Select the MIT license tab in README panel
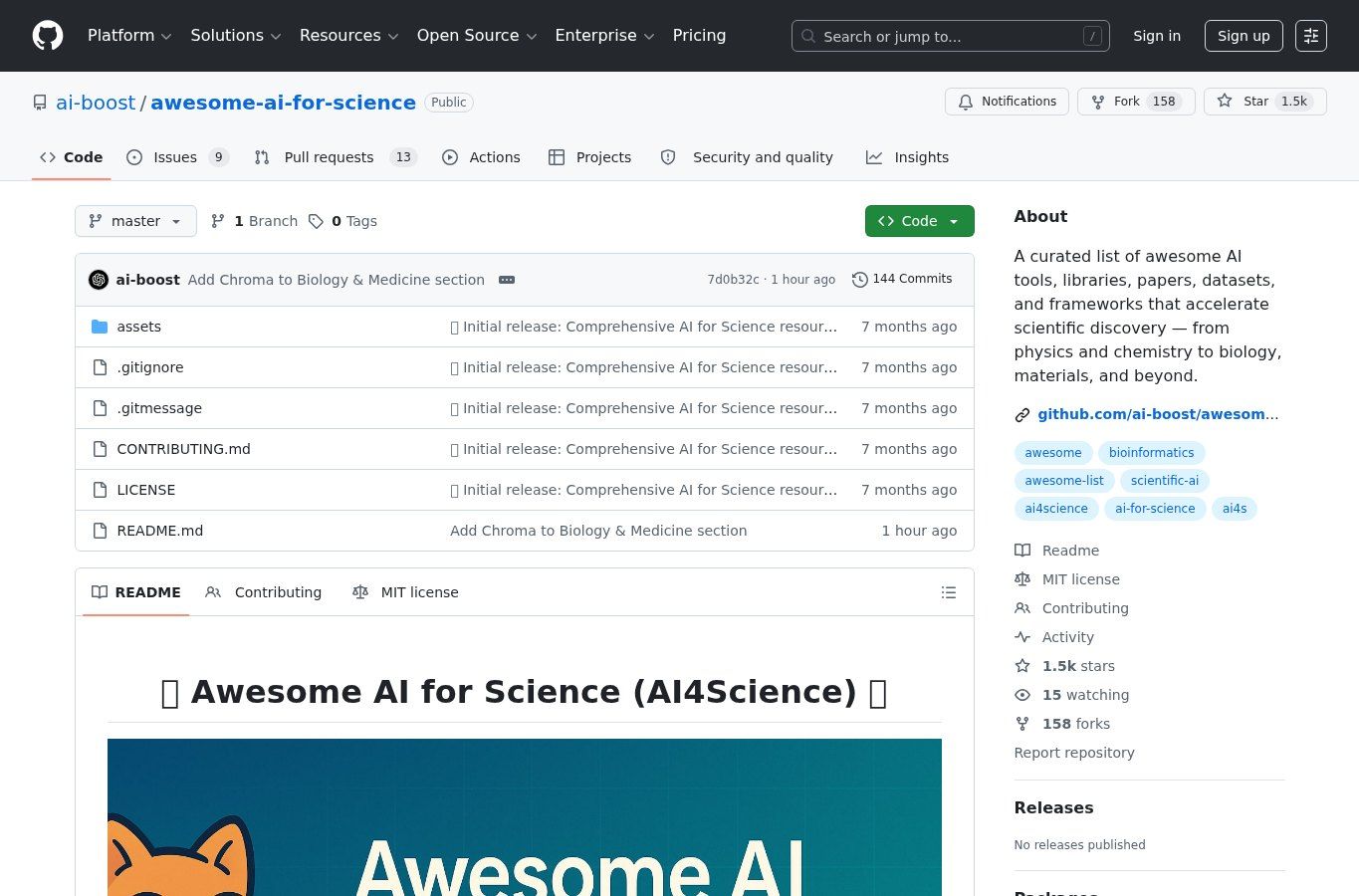The height and width of the screenshot is (896, 1359). coord(405,592)
